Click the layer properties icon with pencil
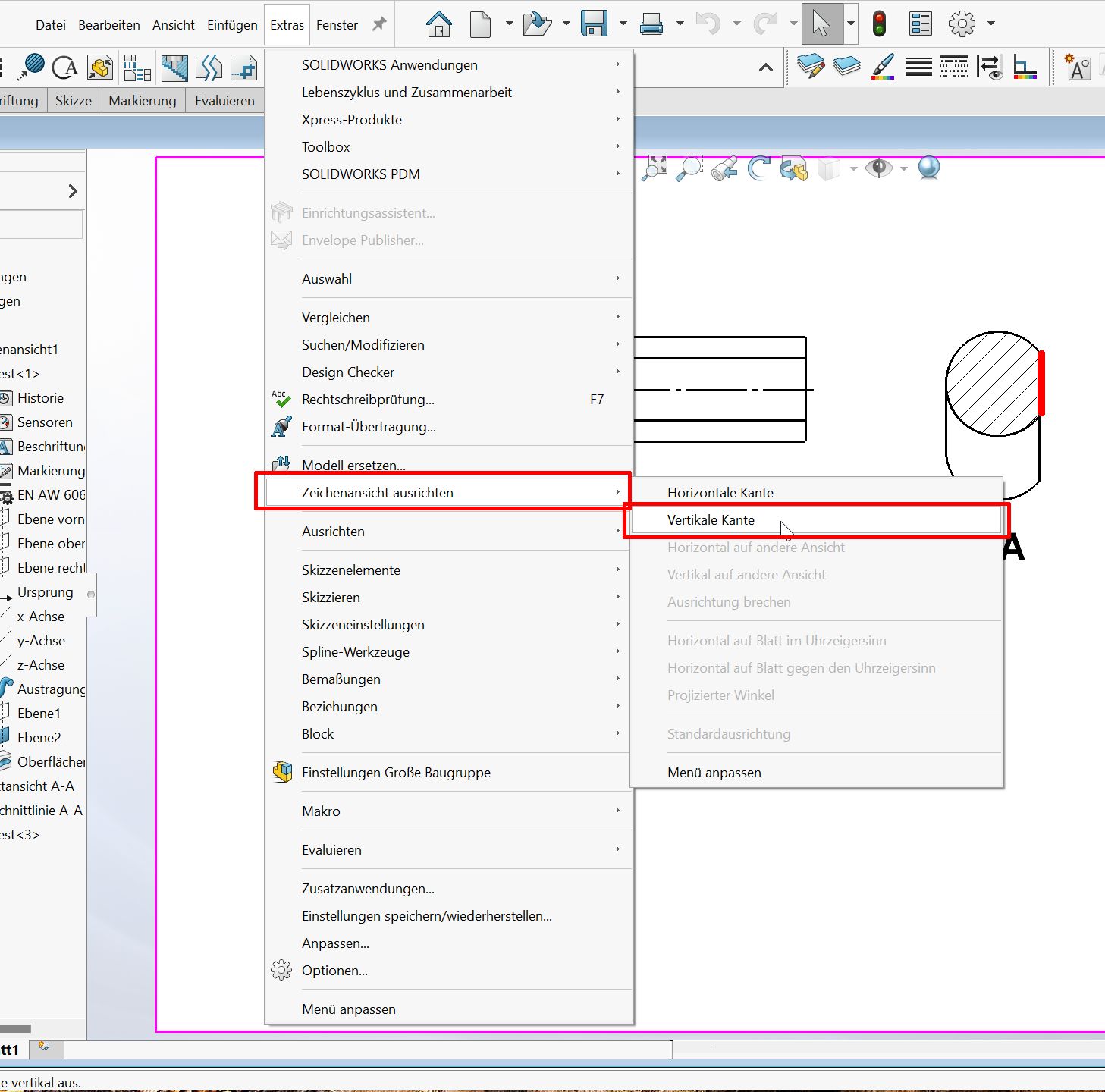1105x1092 pixels. pos(811,67)
